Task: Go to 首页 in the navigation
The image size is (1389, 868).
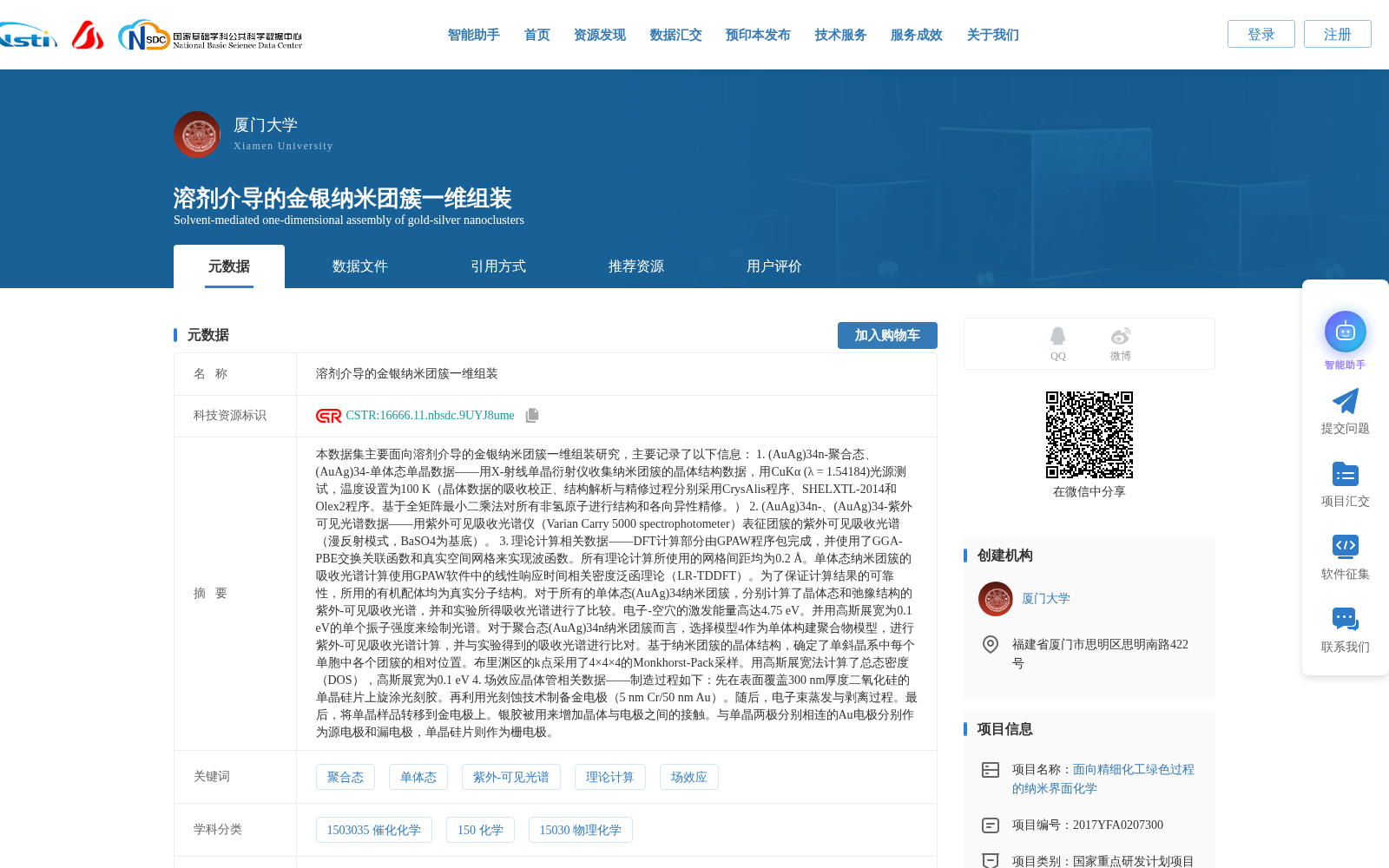Action: coord(537,35)
